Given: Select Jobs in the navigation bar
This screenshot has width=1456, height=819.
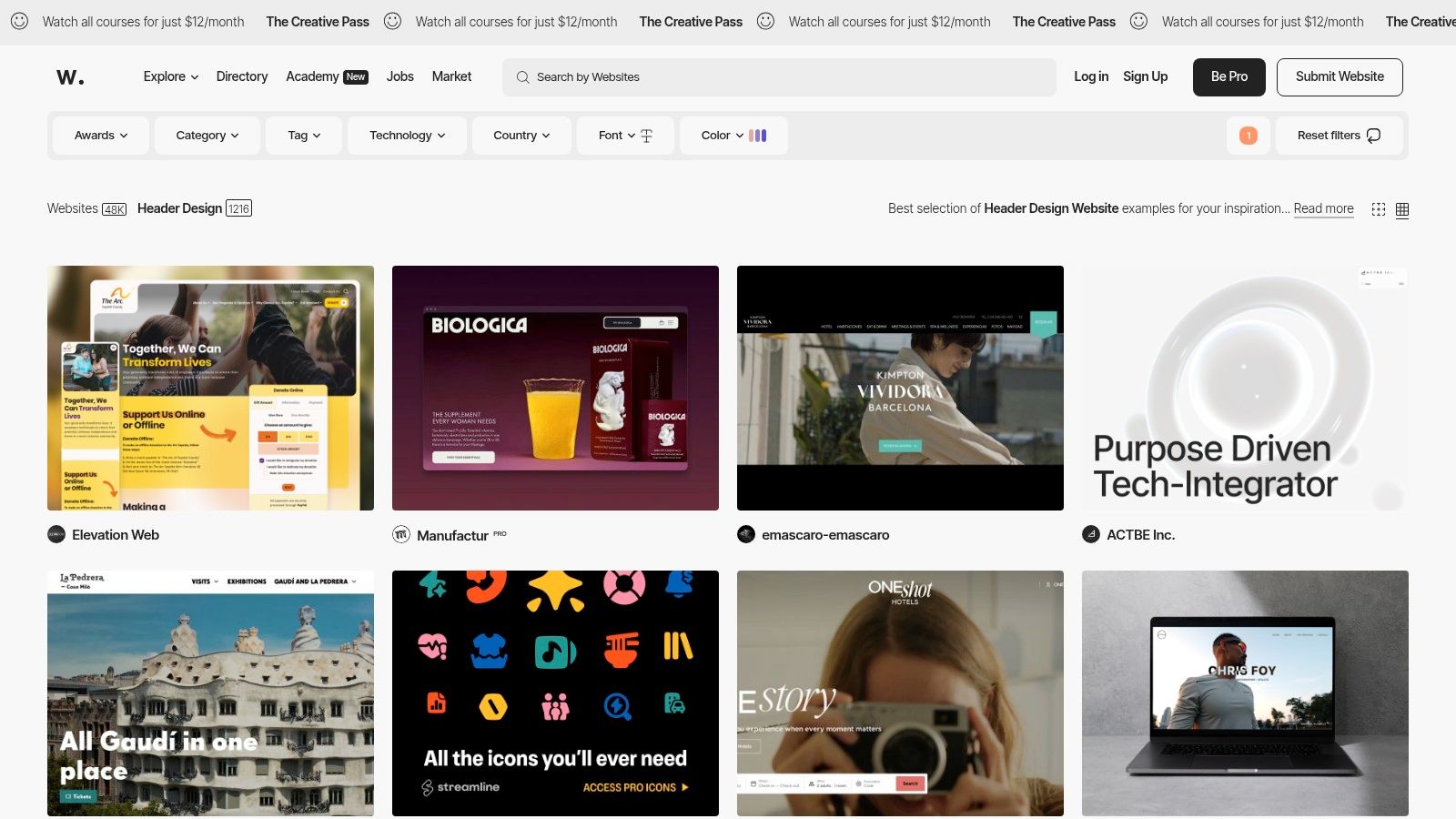Looking at the screenshot, I should coord(399,76).
